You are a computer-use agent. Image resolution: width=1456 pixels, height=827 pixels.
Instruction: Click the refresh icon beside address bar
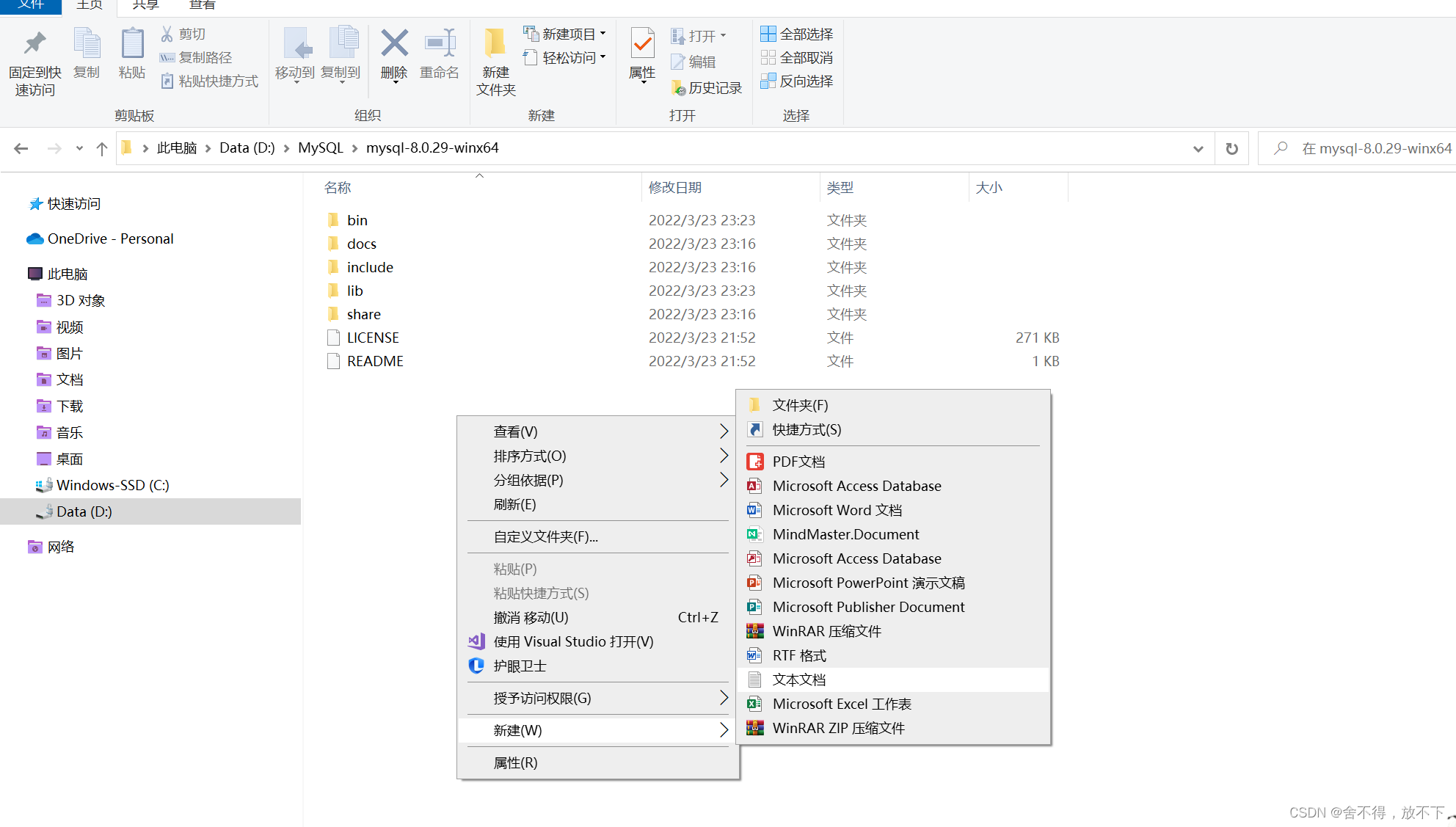pyautogui.click(x=1231, y=149)
